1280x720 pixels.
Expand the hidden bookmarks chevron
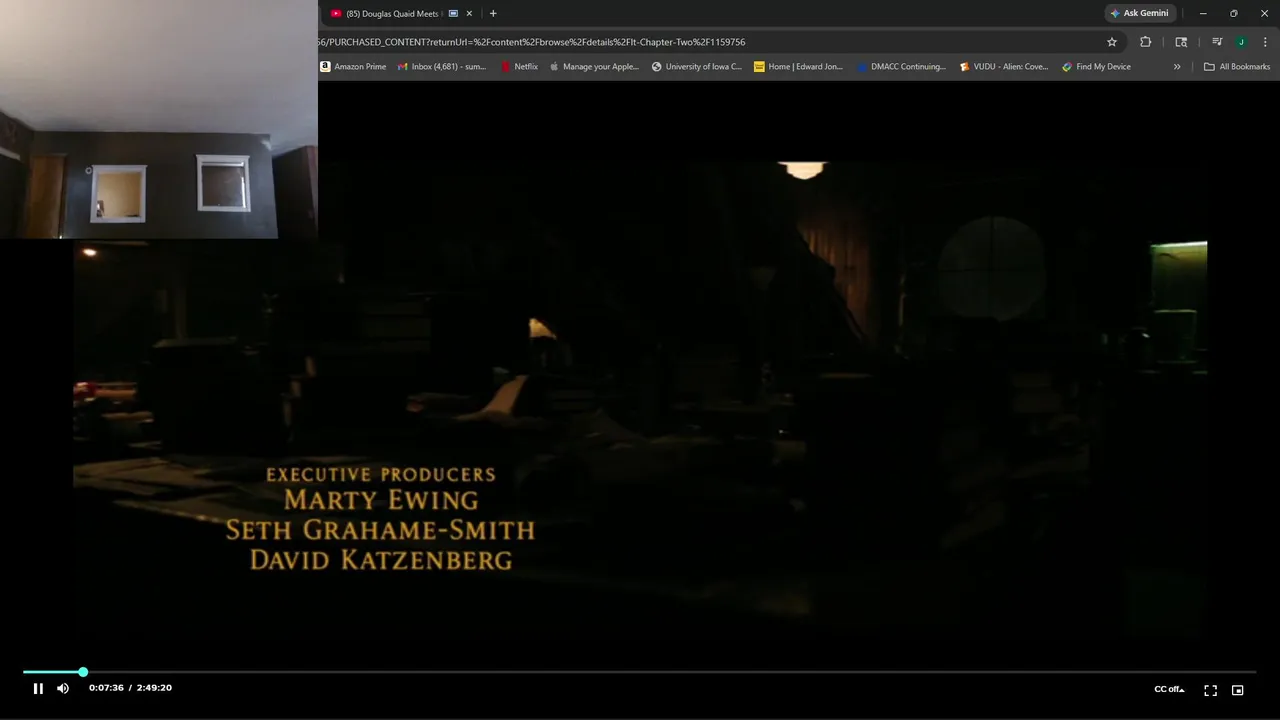pos(1177,67)
